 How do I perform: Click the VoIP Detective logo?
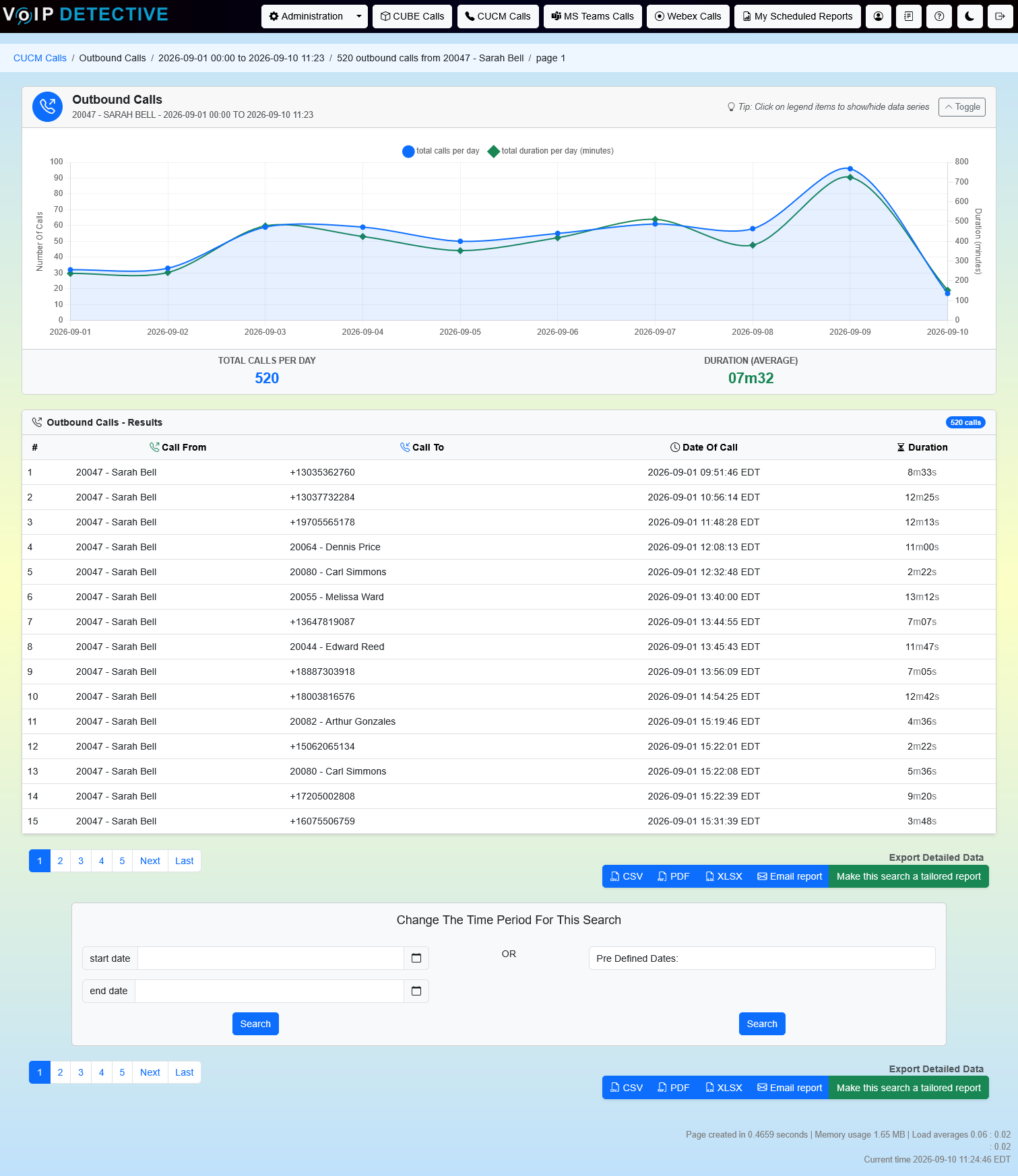[x=86, y=15]
